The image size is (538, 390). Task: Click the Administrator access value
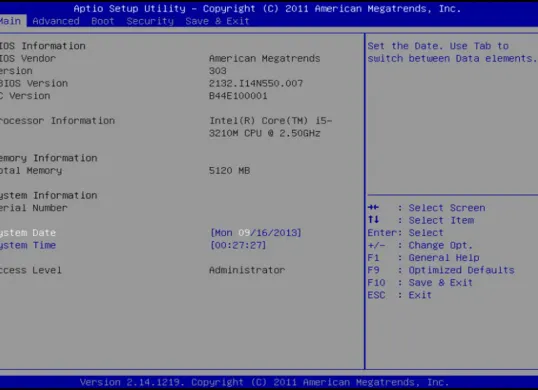(x=247, y=270)
